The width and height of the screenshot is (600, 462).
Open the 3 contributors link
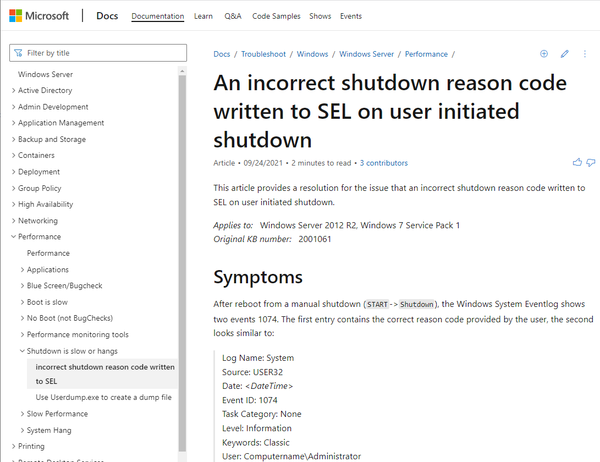point(383,163)
